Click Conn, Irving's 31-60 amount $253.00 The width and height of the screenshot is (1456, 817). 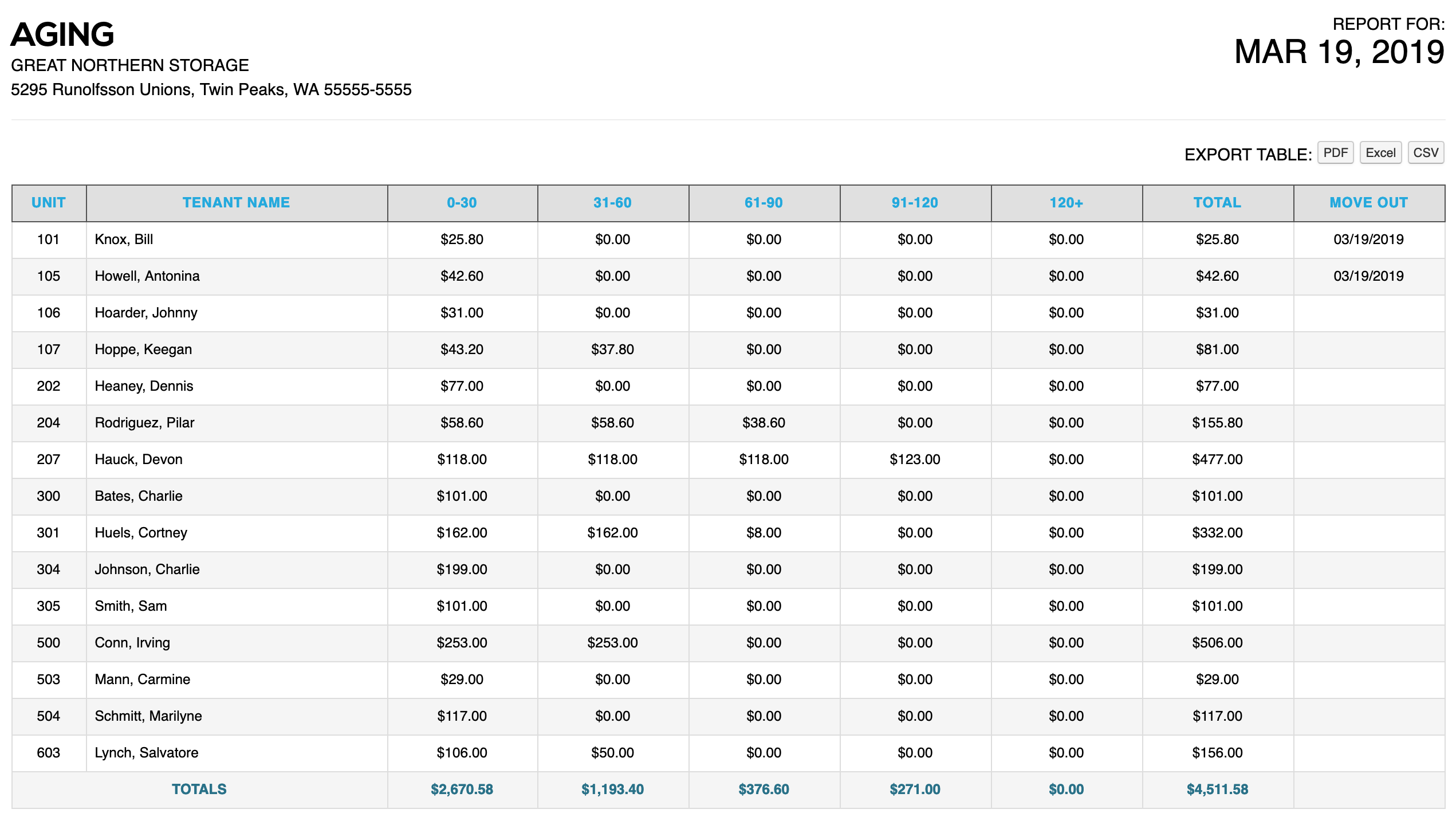[612, 643]
